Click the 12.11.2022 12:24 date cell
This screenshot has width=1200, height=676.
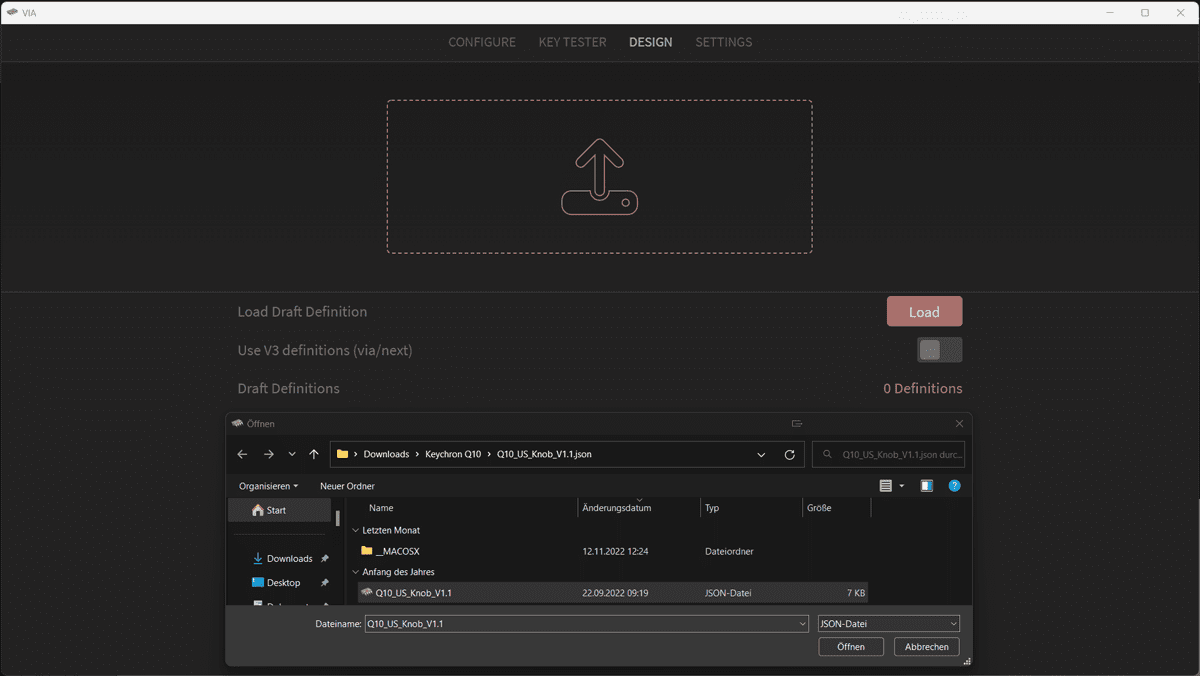coord(615,551)
